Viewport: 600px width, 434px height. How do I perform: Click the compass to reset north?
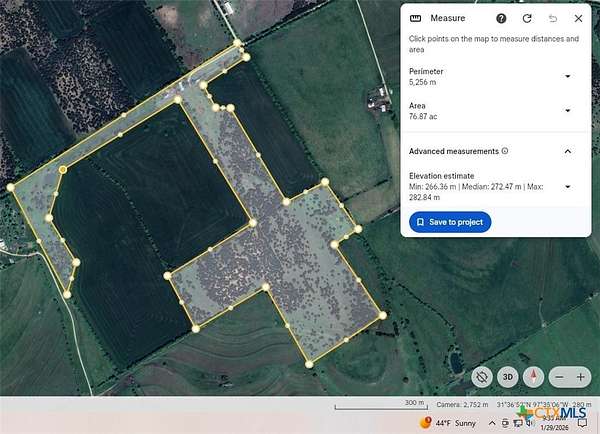pos(535,377)
